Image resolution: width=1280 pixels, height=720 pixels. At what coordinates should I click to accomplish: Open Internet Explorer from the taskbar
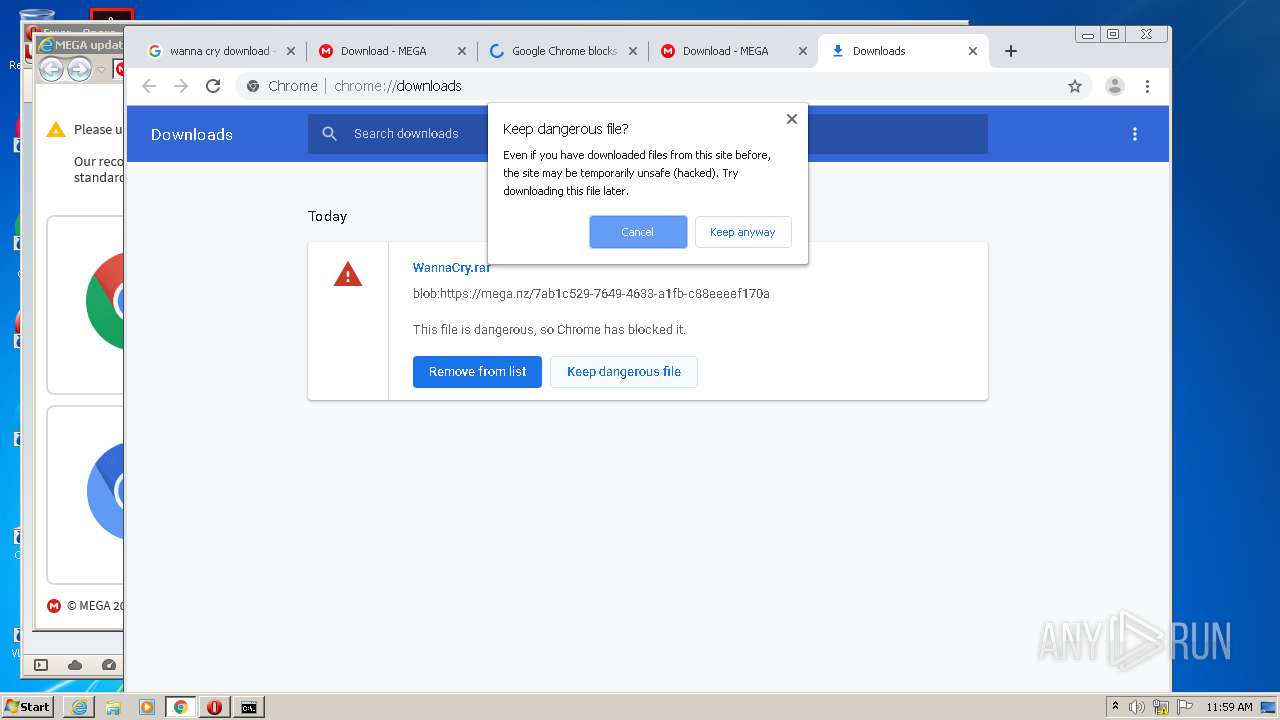(79, 707)
